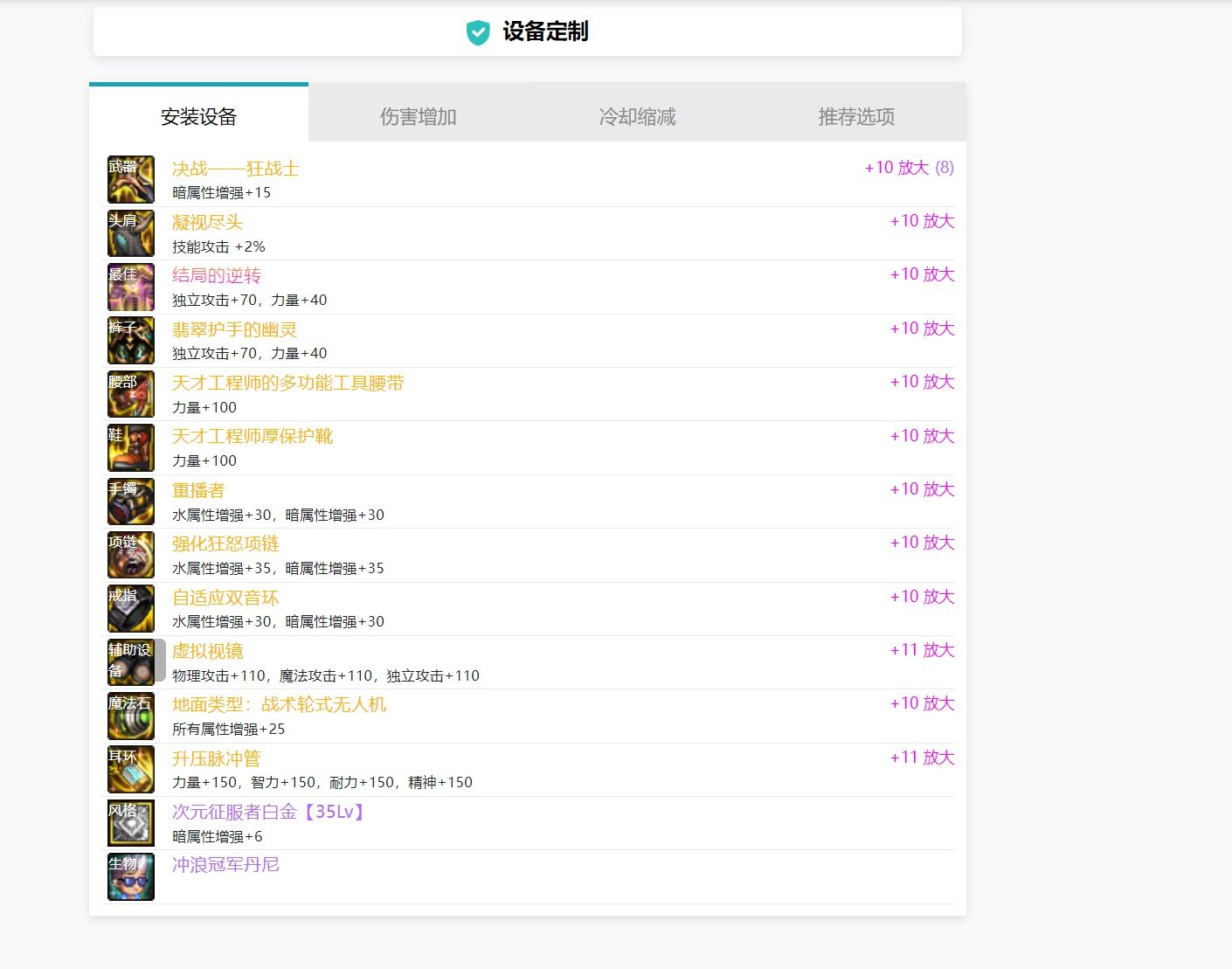
Task: Click the 耳环 earring icon
Action: pyautogui.click(x=131, y=770)
